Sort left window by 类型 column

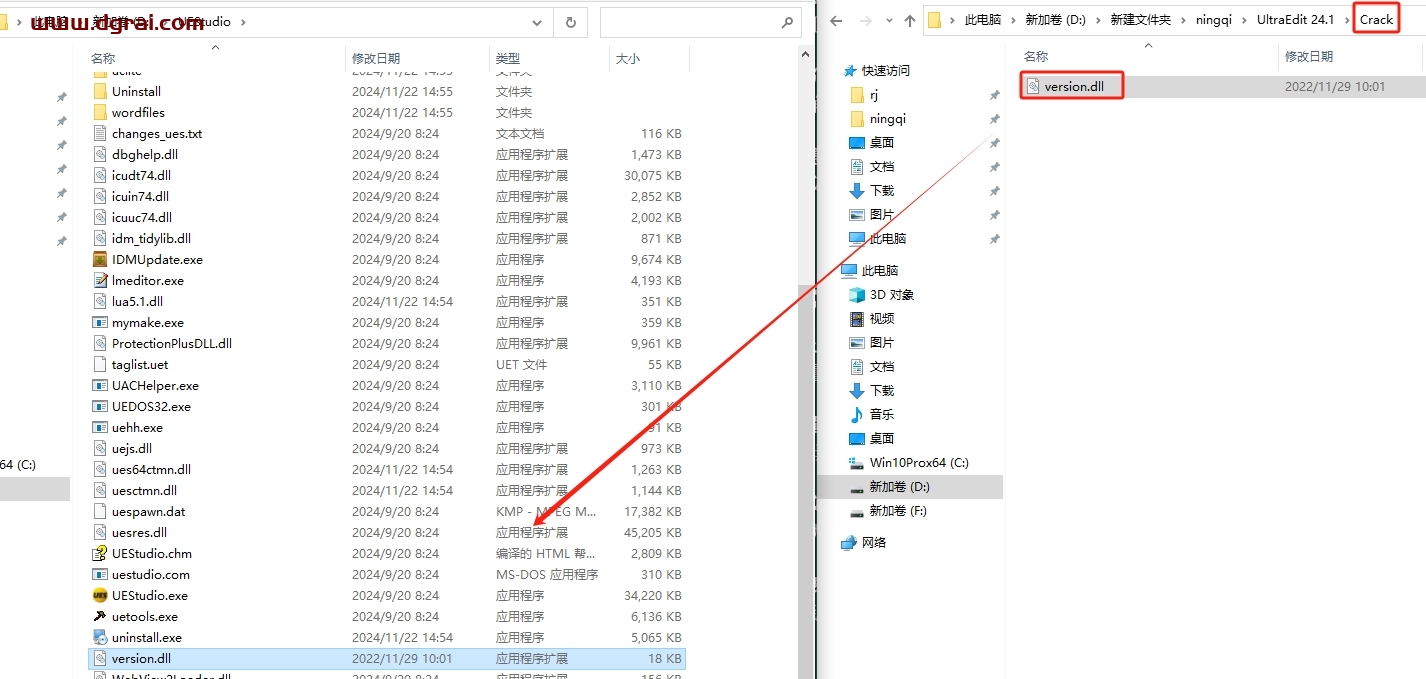[508, 59]
